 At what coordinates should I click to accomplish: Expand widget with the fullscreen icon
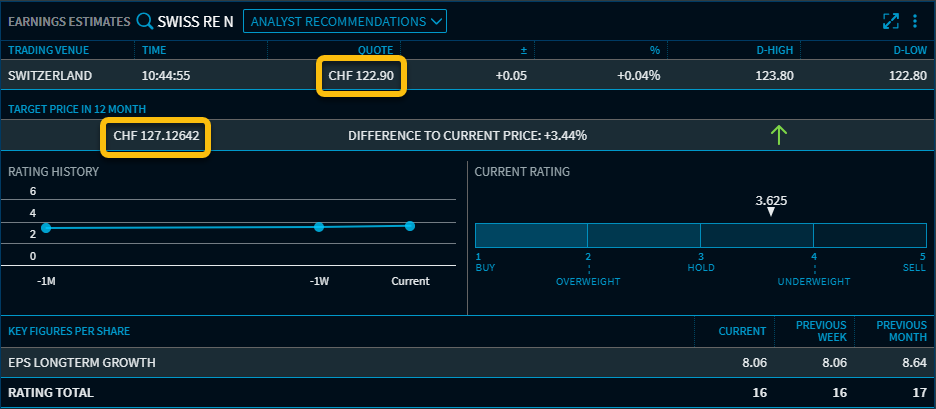(x=891, y=21)
